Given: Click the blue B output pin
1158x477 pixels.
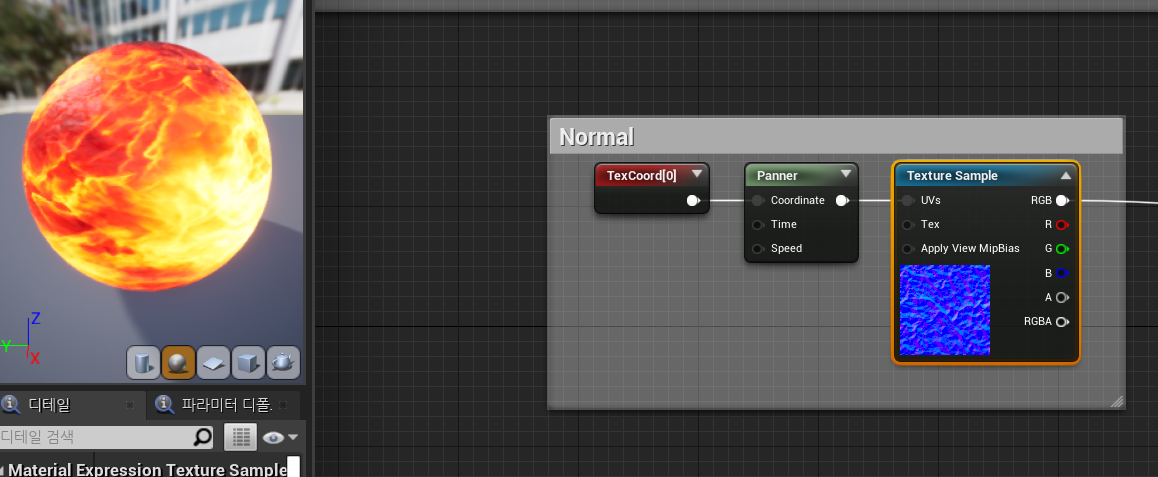Looking at the screenshot, I should (1062, 273).
